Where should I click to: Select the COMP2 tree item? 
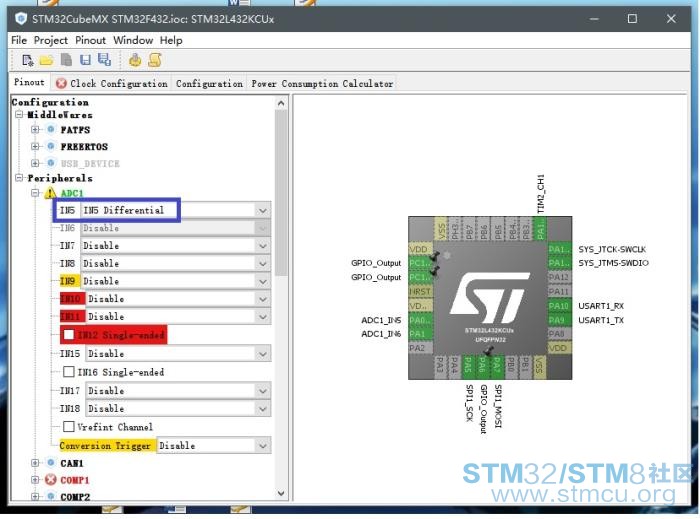coord(75,496)
